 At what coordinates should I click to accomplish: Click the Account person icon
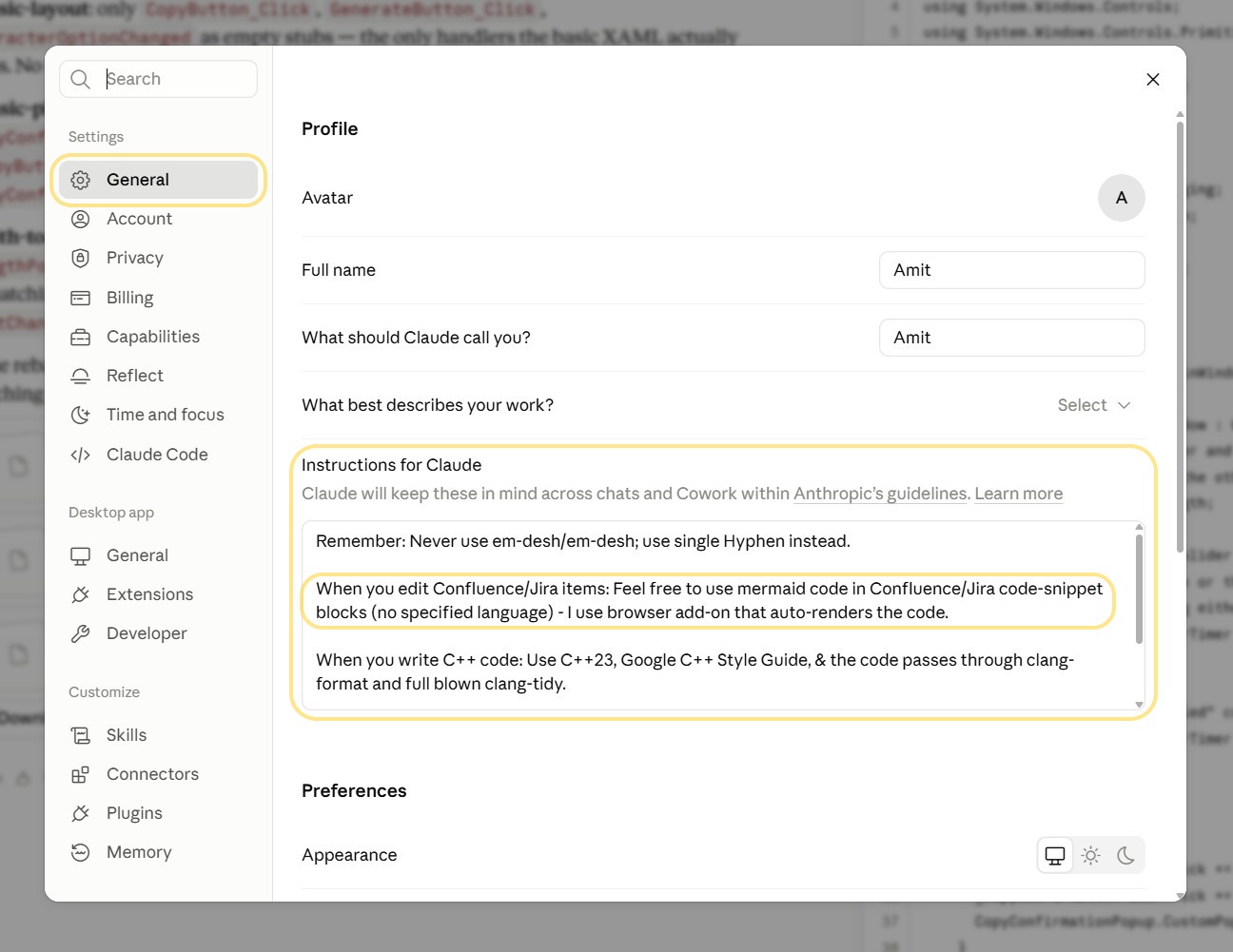[x=81, y=219]
